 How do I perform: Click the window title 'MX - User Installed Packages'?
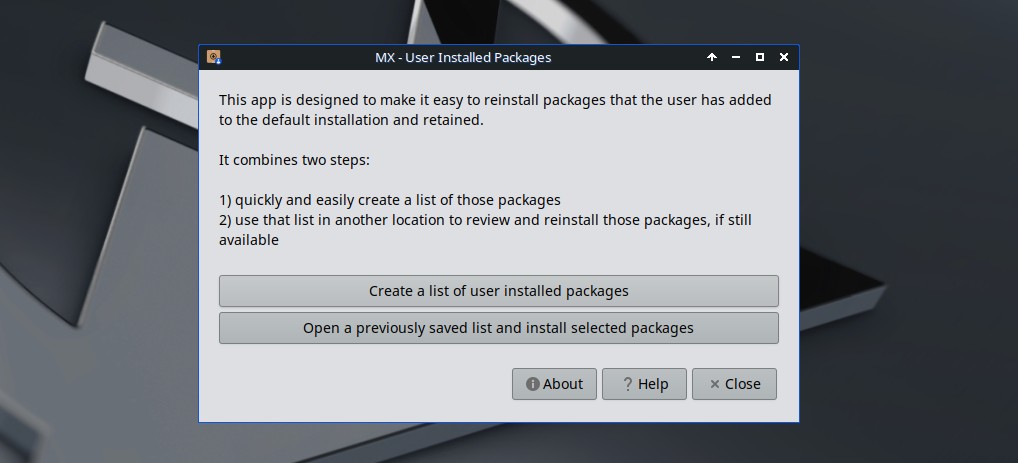point(463,57)
